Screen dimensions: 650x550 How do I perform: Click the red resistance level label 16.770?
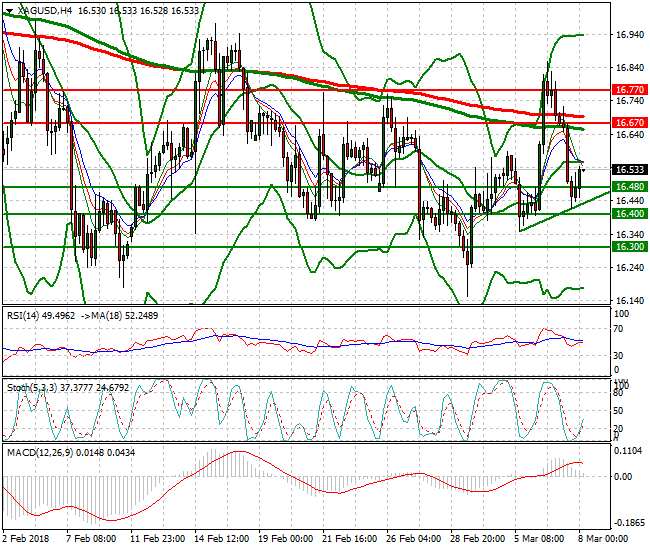pos(630,90)
